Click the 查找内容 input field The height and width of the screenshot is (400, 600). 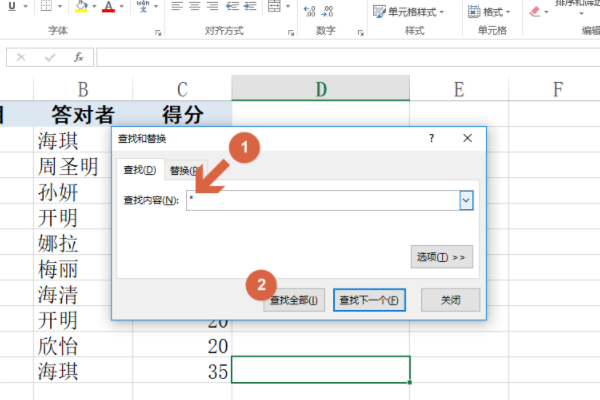[322, 200]
